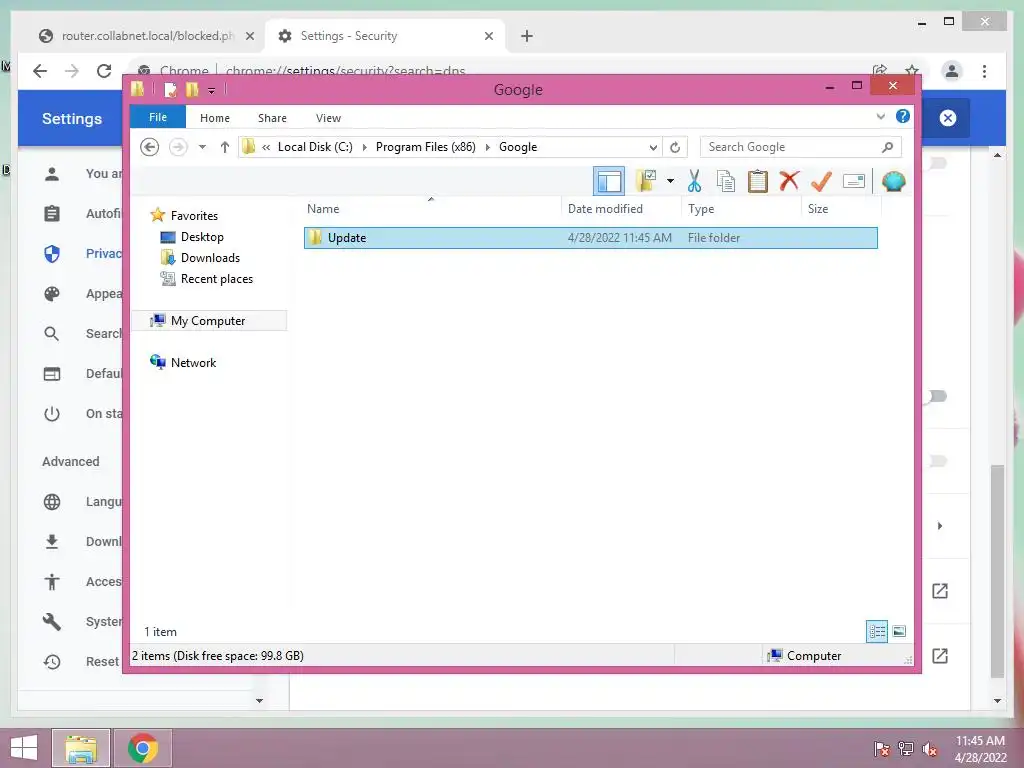The width and height of the screenshot is (1024, 768).
Task: Click the Cut scissors icon in Explorer toolbar
Action: pyautogui.click(x=694, y=182)
